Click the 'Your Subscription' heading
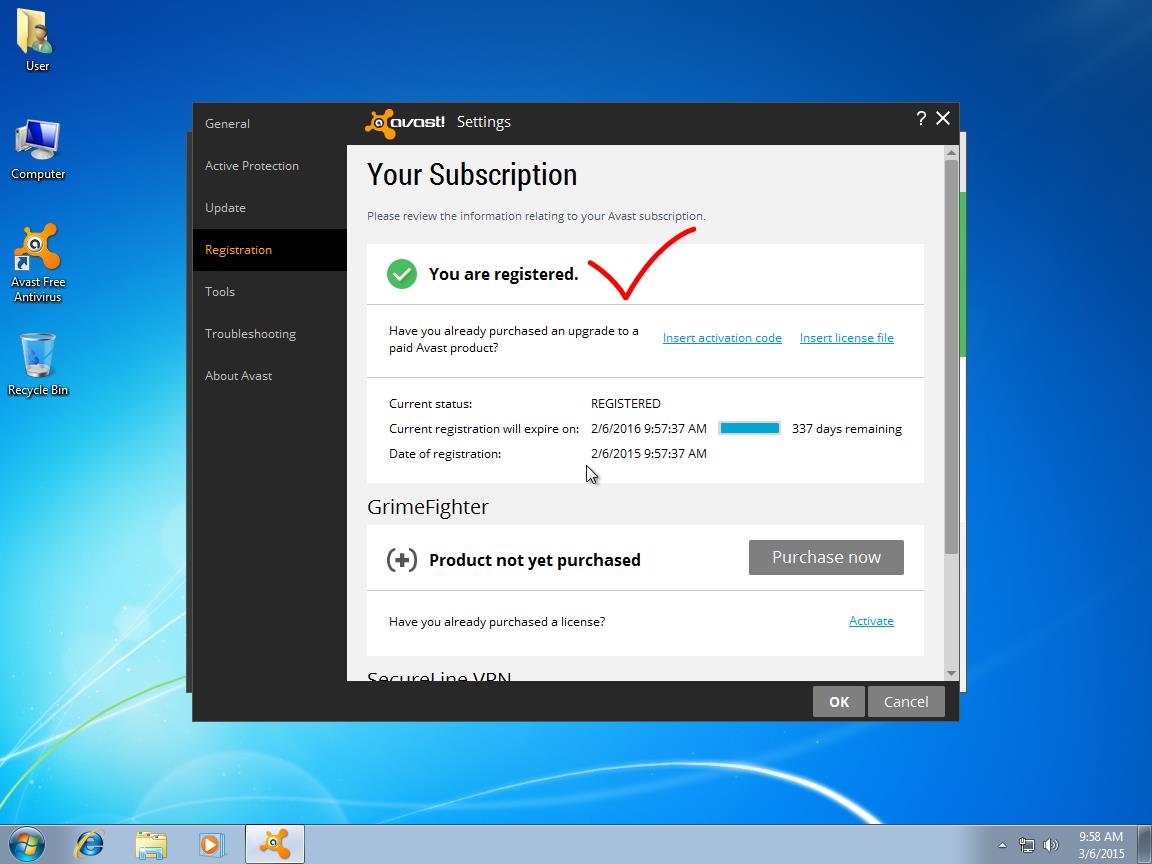This screenshot has width=1152, height=864. pos(472,175)
